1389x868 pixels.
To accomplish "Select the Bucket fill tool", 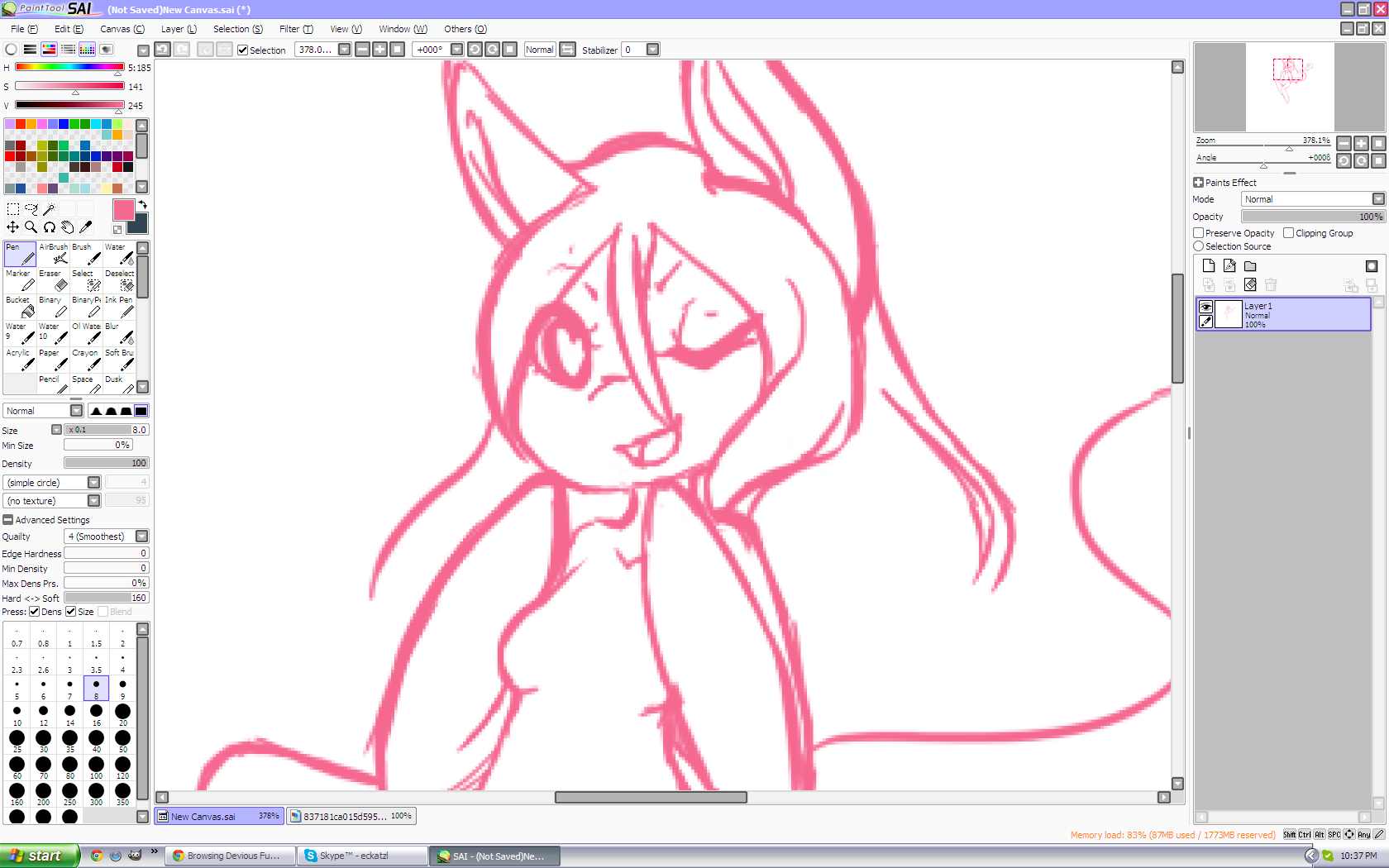I will [20, 307].
